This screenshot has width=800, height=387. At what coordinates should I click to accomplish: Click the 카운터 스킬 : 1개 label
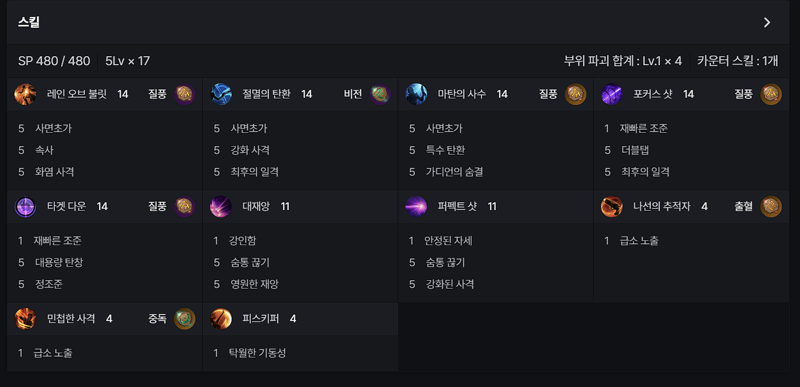738,61
